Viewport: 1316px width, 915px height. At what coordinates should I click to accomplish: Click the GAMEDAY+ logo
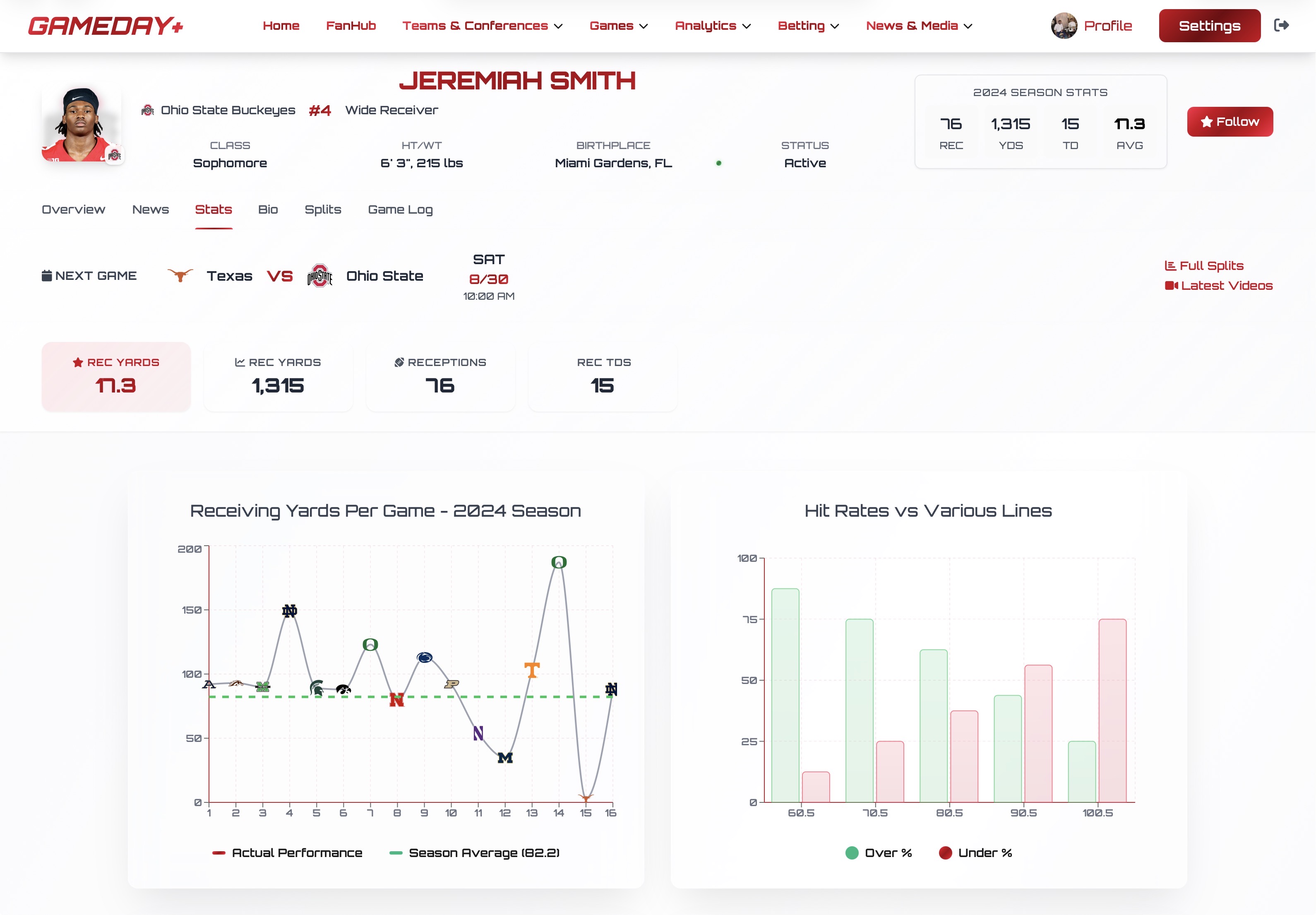[x=106, y=26]
